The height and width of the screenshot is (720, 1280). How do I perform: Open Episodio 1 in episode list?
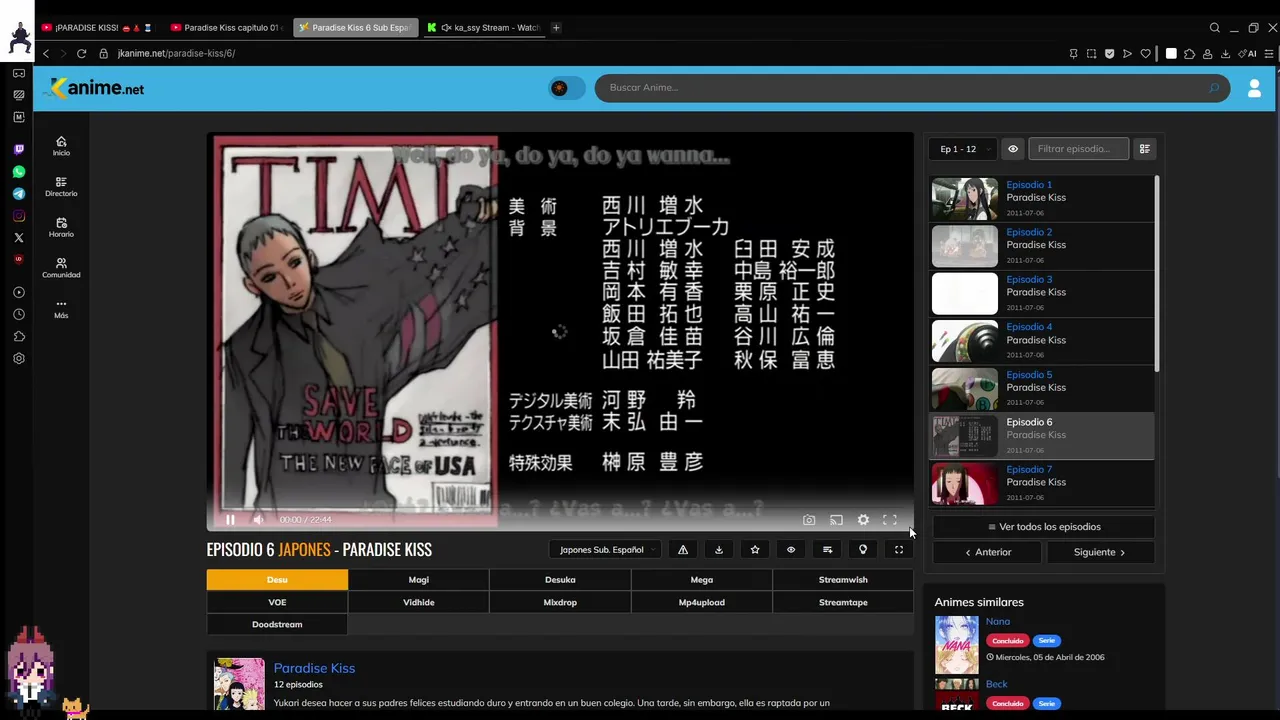[x=1042, y=199]
